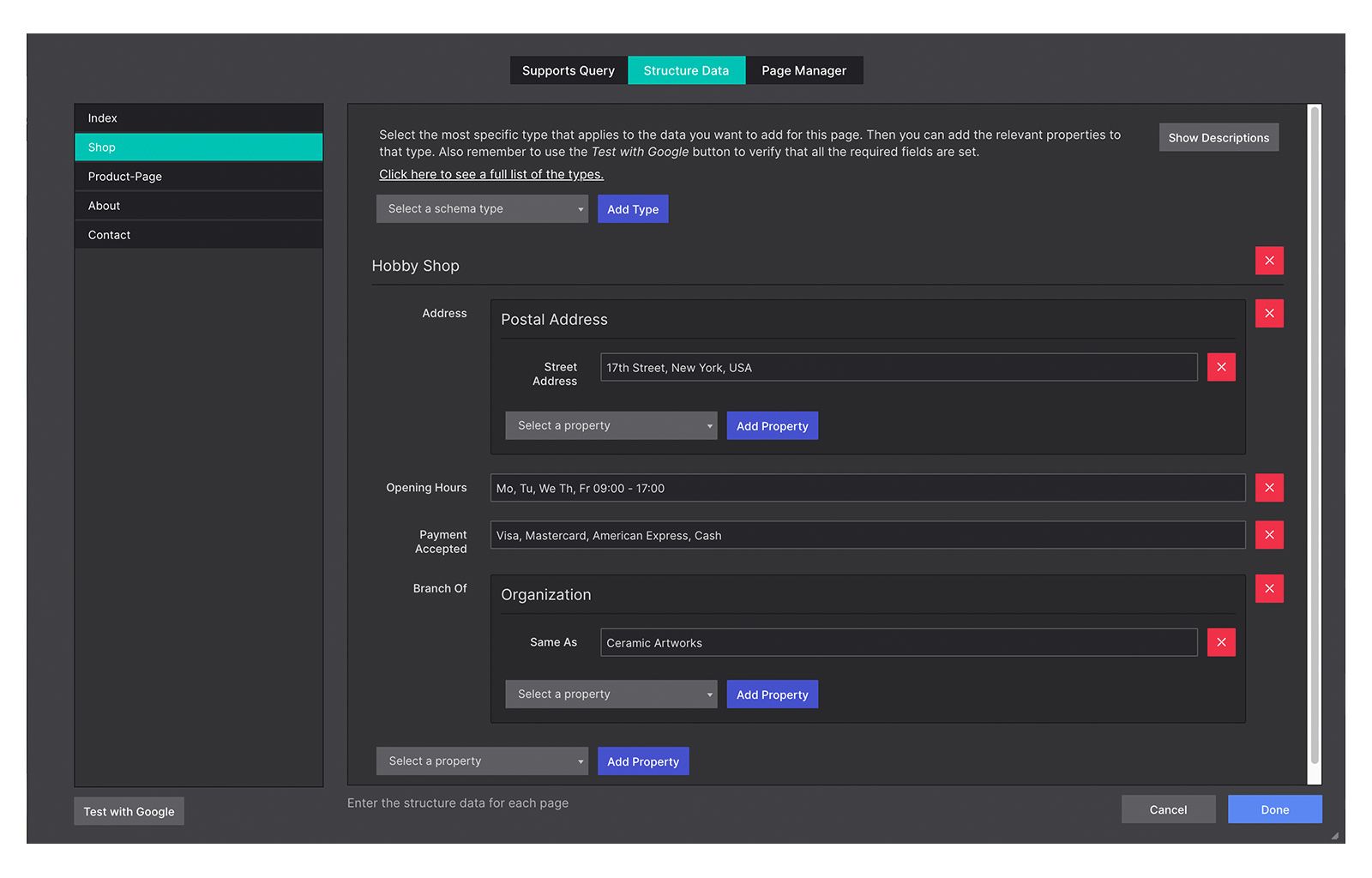Viewport: 1372px width, 878px height.
Task: Select the Contact page in the sidebar
Action: point(198,234)
